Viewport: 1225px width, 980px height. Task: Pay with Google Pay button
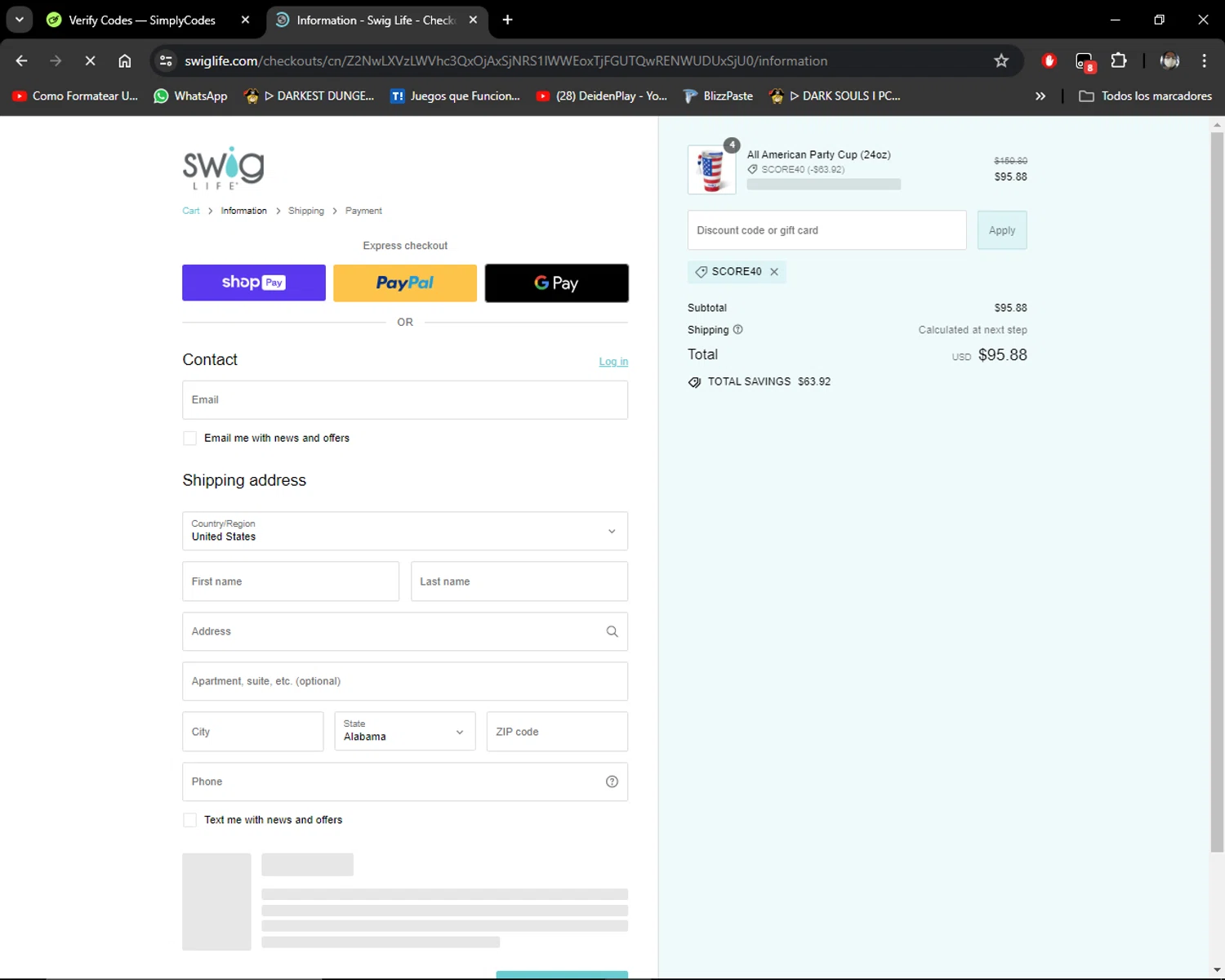(557, 283)
